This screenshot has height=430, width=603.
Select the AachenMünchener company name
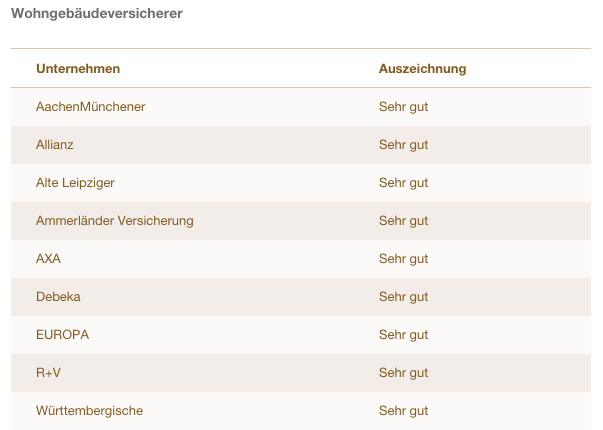(x=91, y=107)
